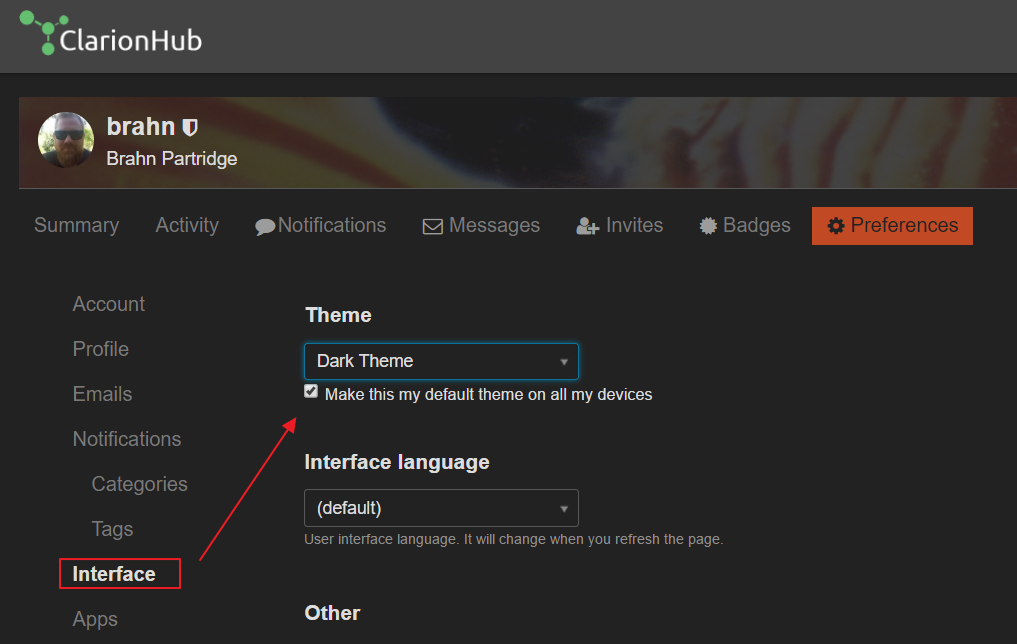1017x644 pixels.
Task: Click the Preferences gear icon
Action: (836, 226)
